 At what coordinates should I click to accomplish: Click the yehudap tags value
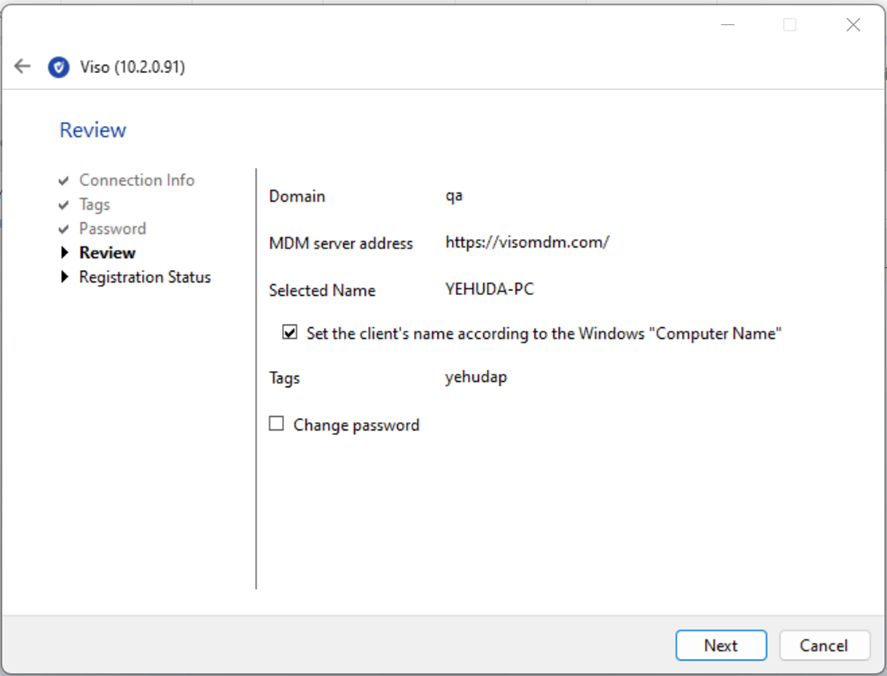(475, 378)
